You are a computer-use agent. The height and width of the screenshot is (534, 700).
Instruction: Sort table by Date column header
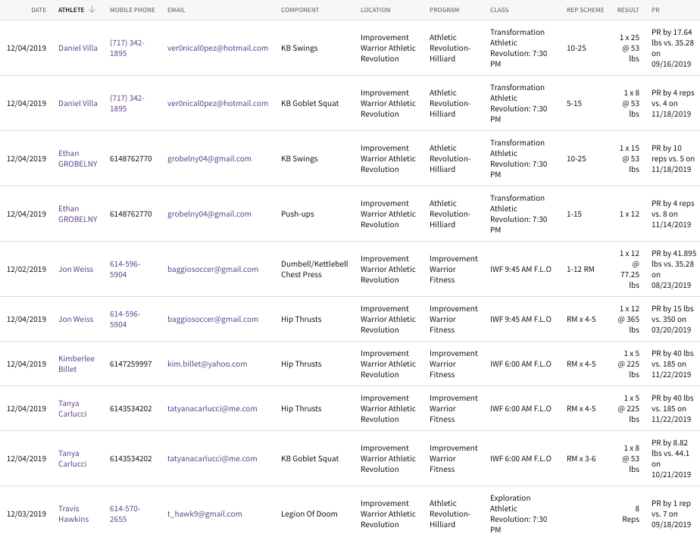pos(39,10)
